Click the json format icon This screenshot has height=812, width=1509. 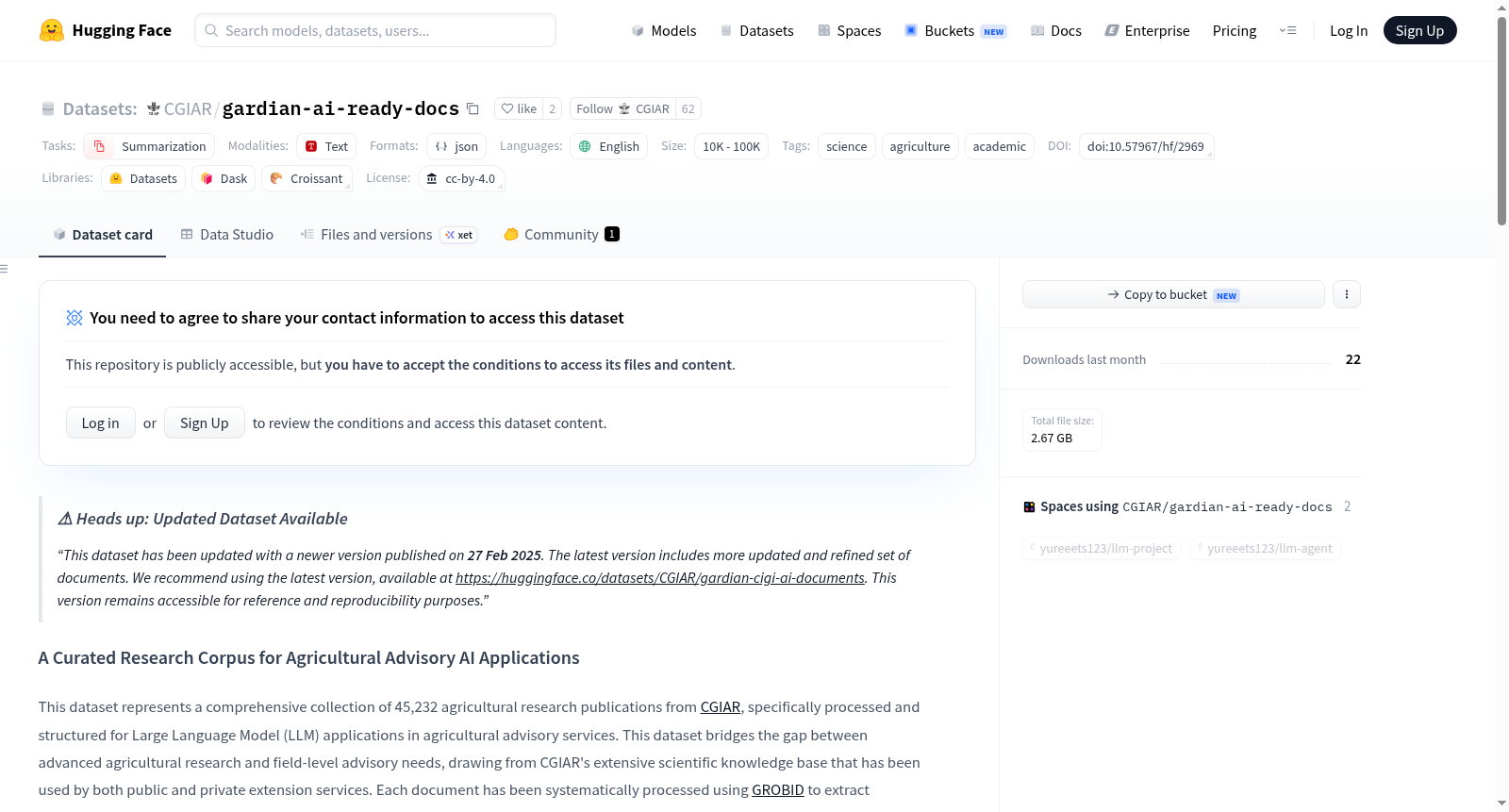coord(441,146)
